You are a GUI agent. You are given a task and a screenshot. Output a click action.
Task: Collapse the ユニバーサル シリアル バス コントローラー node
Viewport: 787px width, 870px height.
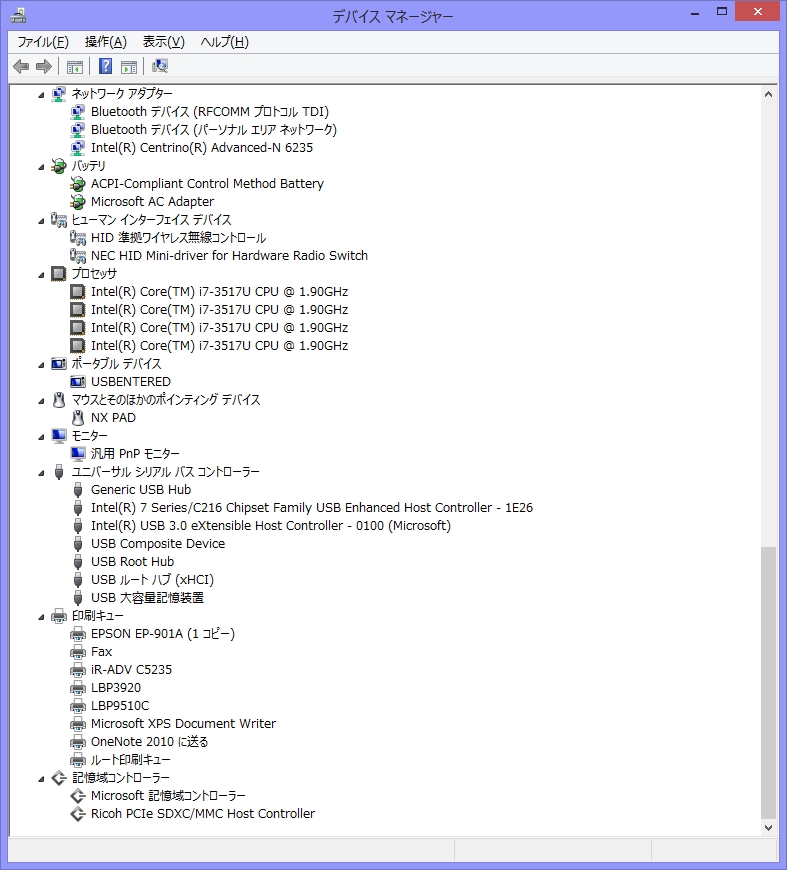(41, 473)
